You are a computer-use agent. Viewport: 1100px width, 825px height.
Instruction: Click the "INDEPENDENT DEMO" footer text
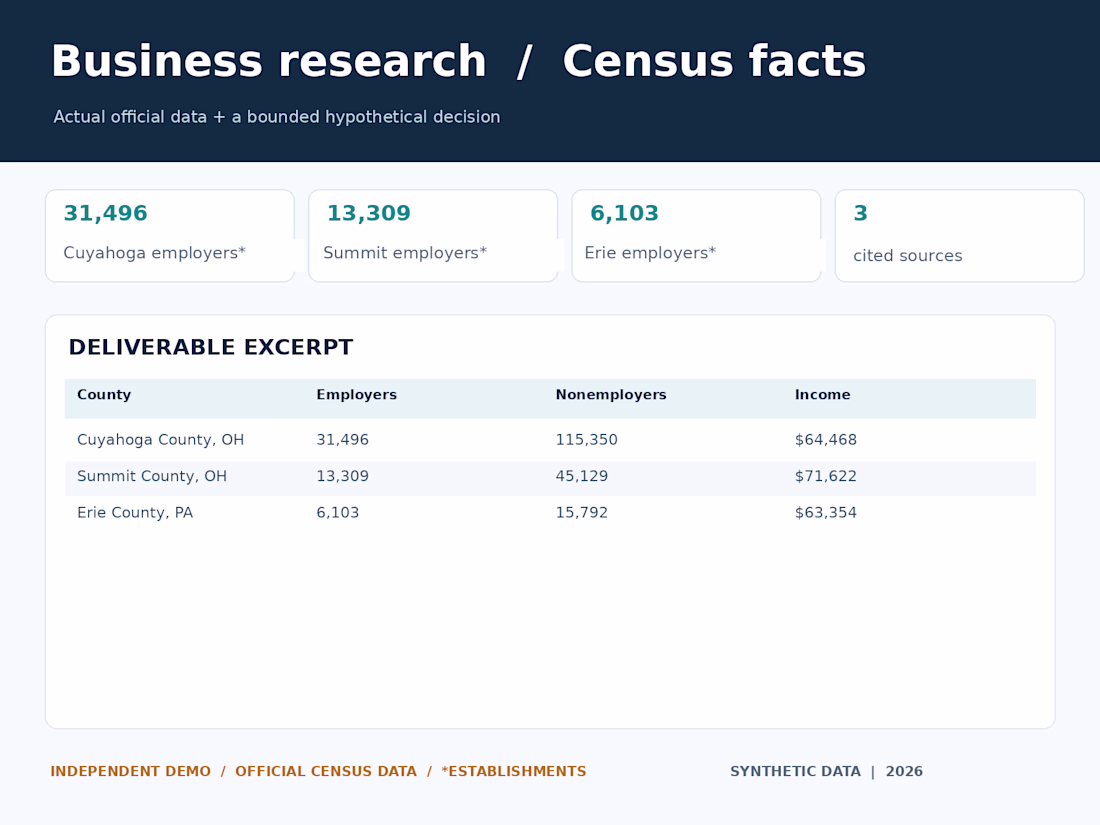[x=130, y=772]
